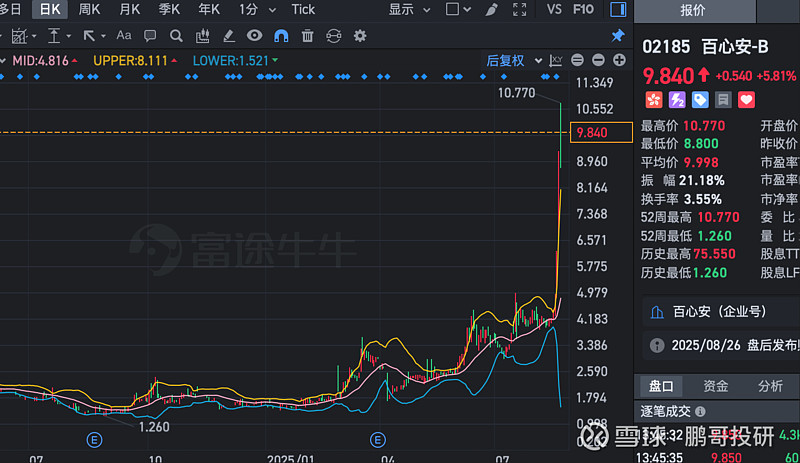800x463 pixels.
Task: Click the earnings E marker near 04
Action: (378, 440)
